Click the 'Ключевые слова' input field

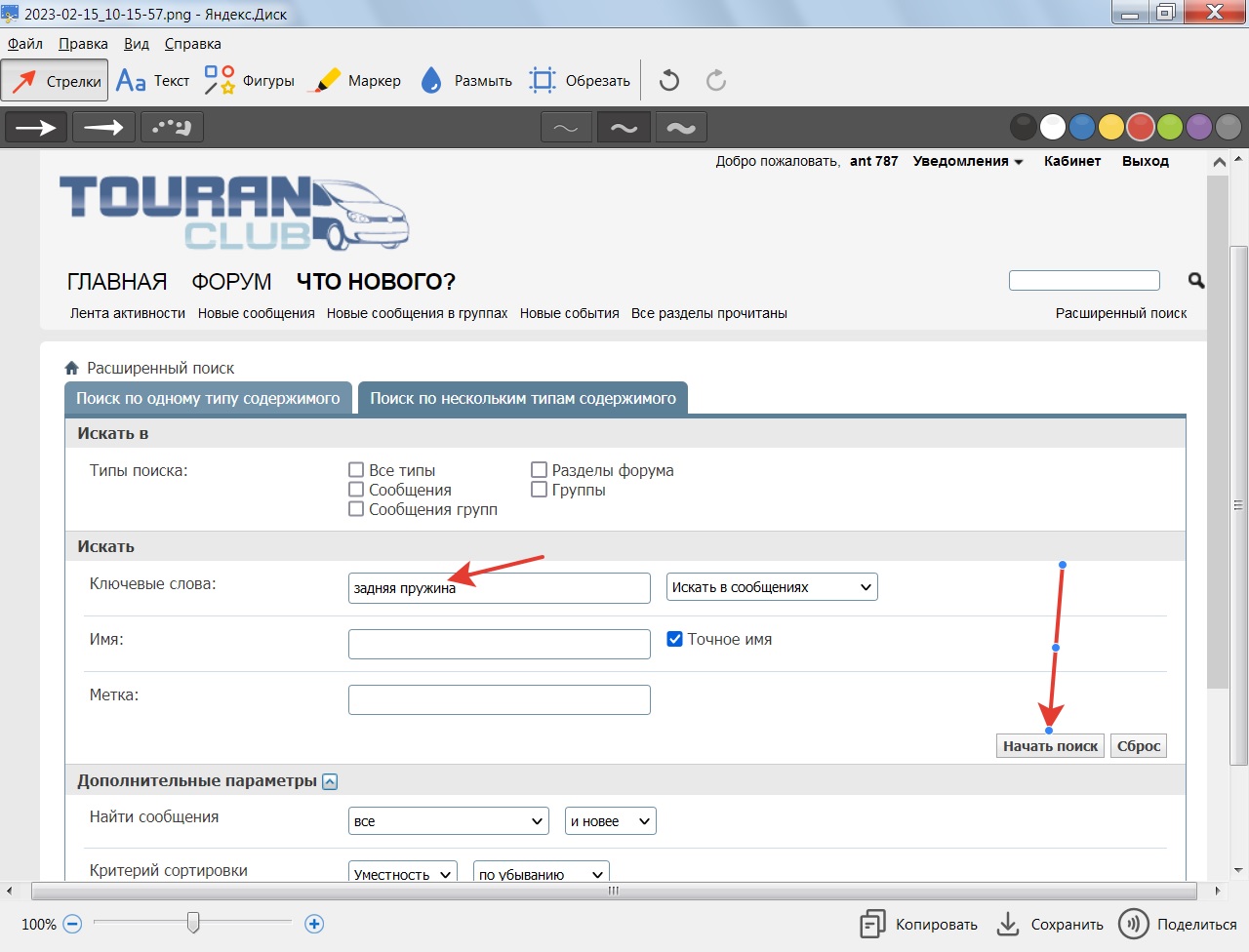click(500, 588)
